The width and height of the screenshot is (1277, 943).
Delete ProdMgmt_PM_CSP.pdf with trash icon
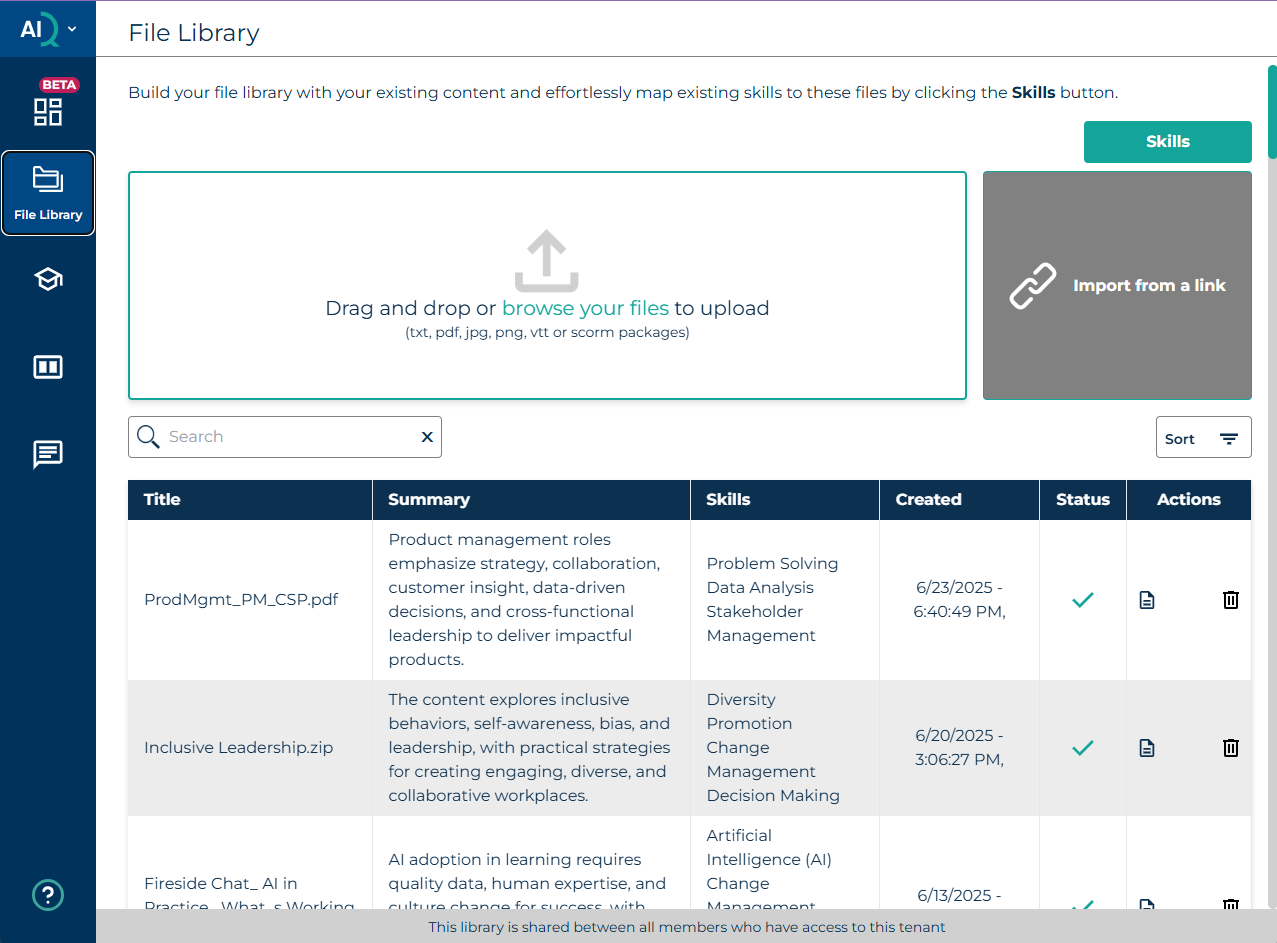coord(1231,600)
